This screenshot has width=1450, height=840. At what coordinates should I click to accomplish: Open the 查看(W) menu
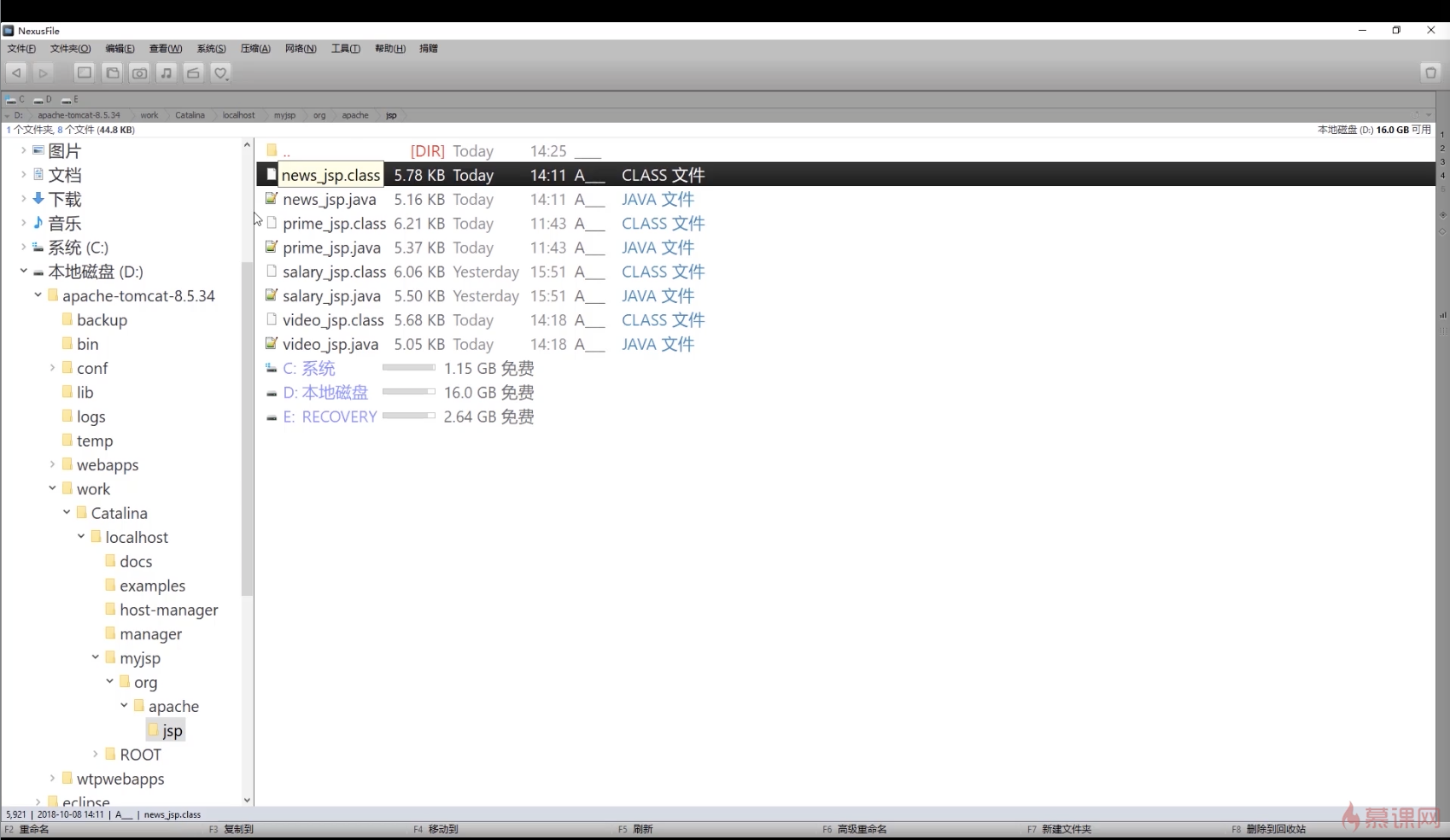coord(166,49)
